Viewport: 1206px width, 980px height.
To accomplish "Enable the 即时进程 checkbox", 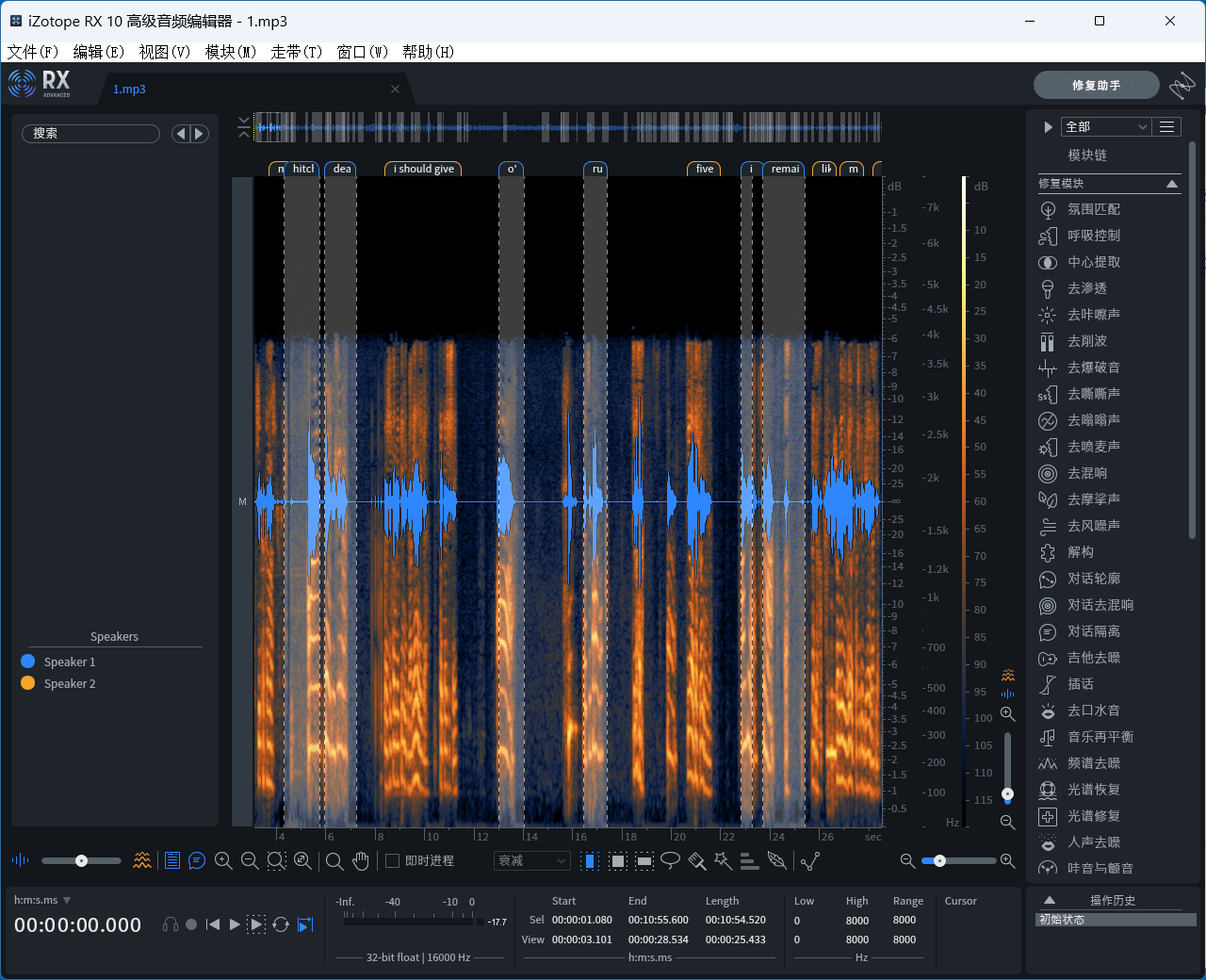I will click(393, 860).
